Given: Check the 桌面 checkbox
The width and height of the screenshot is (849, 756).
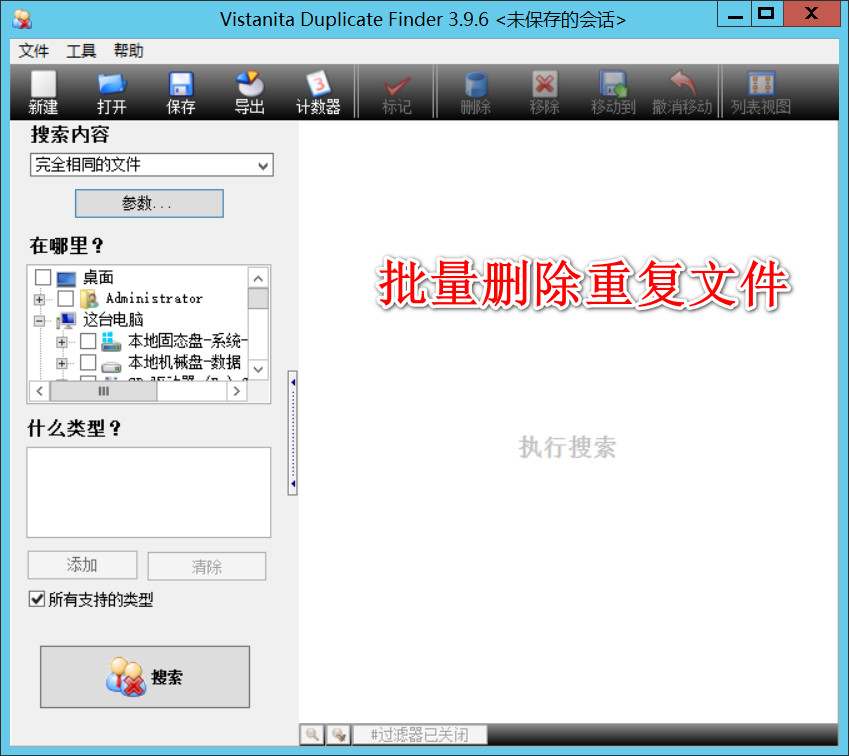Looking at the screenshot, I should (43, 277).
